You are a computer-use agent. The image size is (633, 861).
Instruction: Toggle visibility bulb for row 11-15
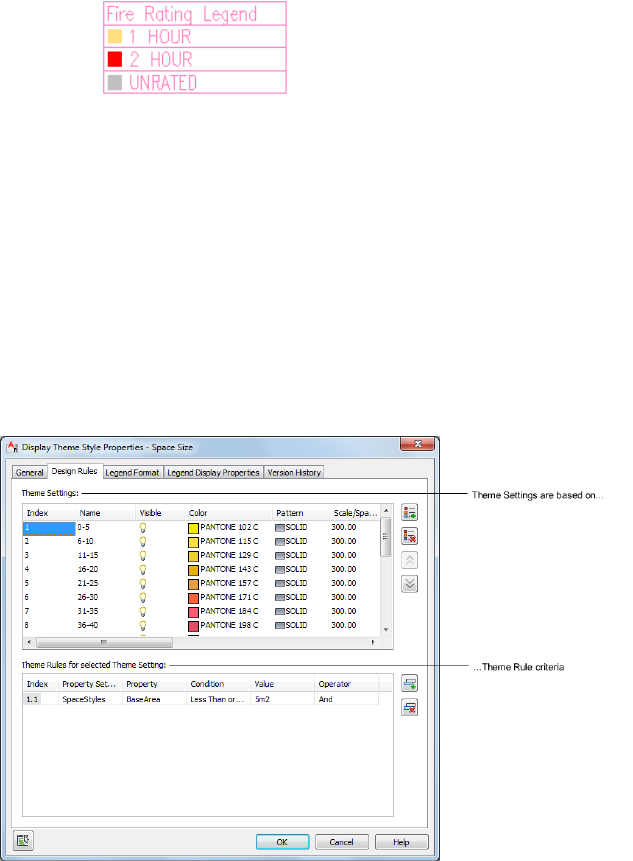coord(143,556)
